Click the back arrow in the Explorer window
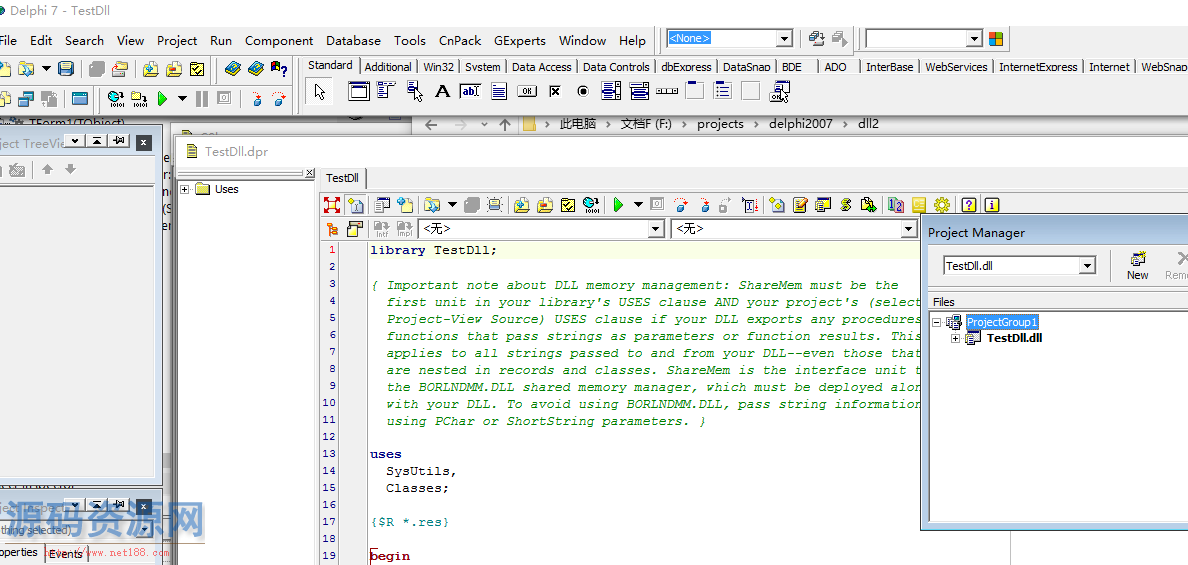This screenshot has height=565, width=1188. coord(431,124)
